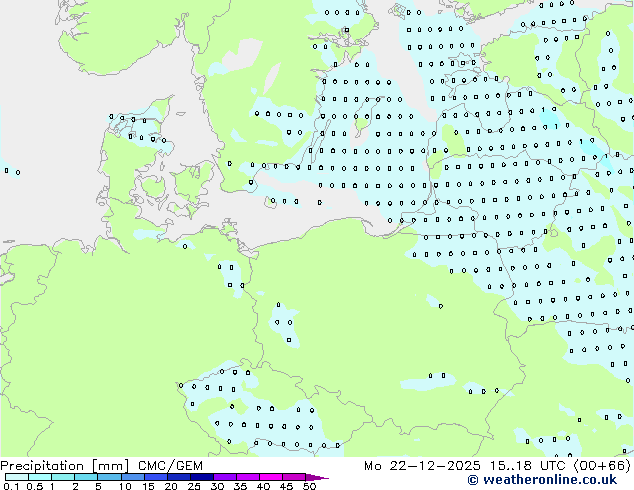Screen dimensions: 634x490
Task: Click the dark blue swatch between 25 and 30
Action: click(x=202, y=477)
